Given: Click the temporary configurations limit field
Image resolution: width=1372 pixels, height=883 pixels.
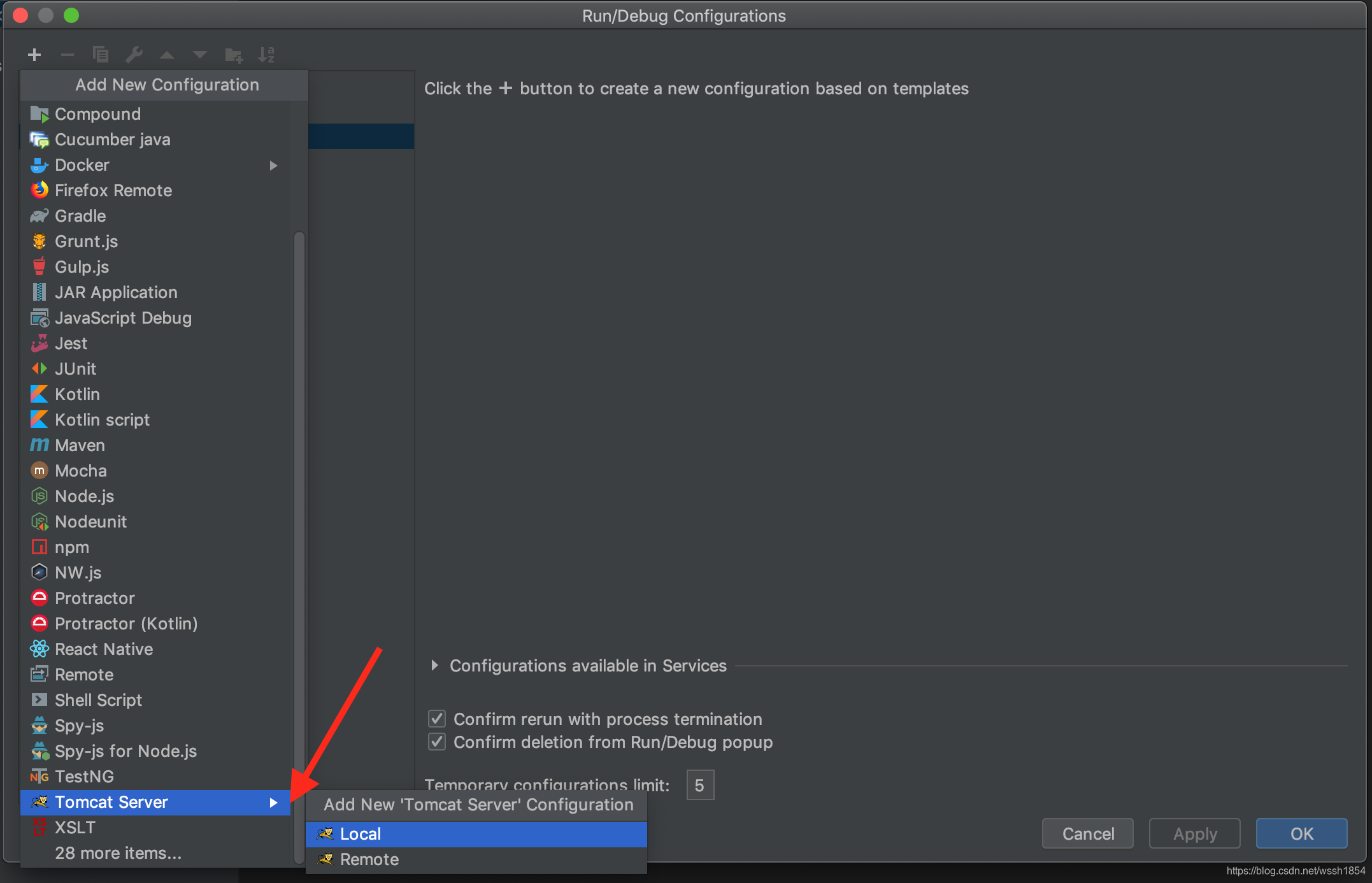Looking at the screenshot, I should coord(700,785).
